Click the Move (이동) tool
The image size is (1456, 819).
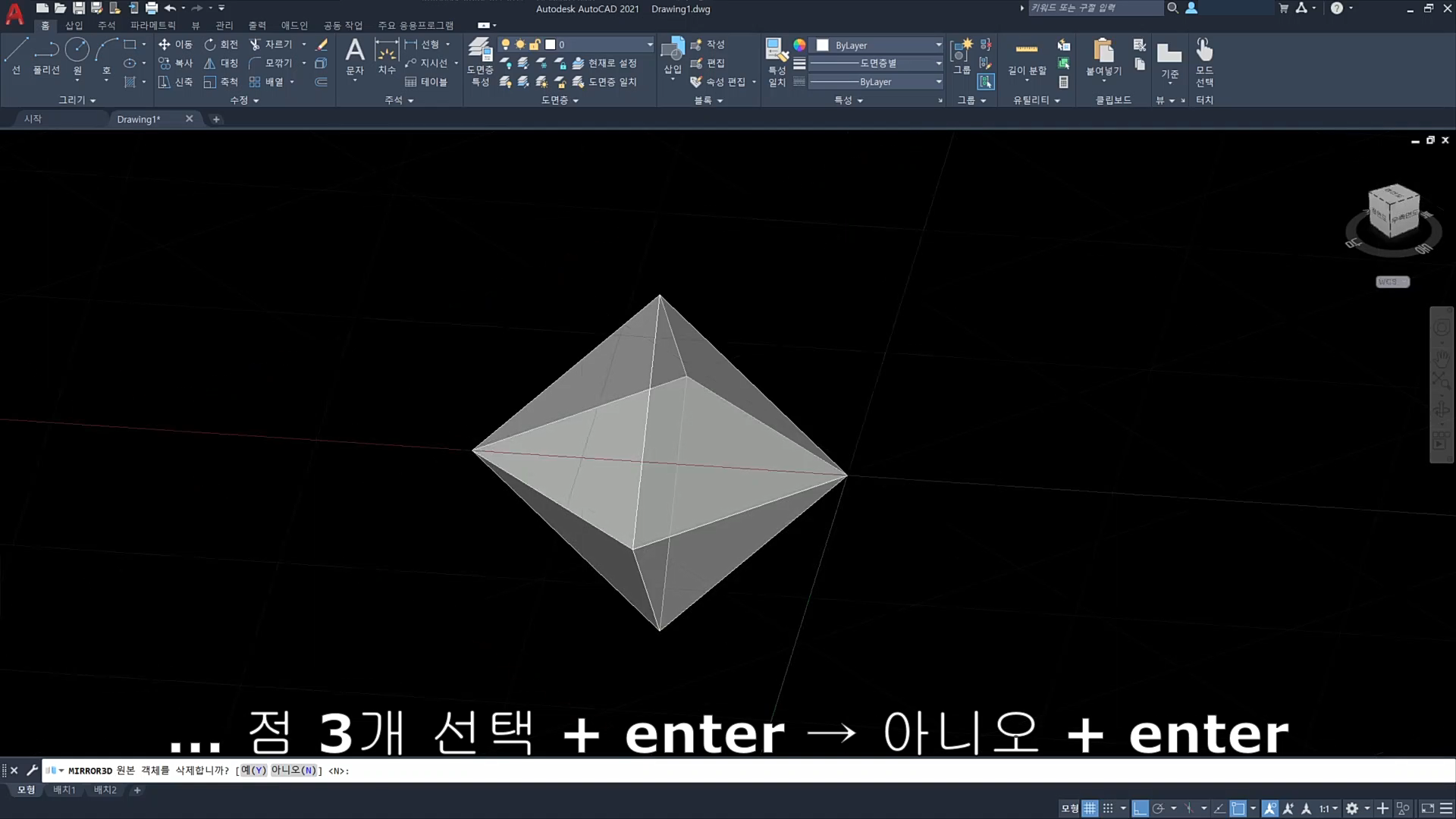tap(175, 45)
